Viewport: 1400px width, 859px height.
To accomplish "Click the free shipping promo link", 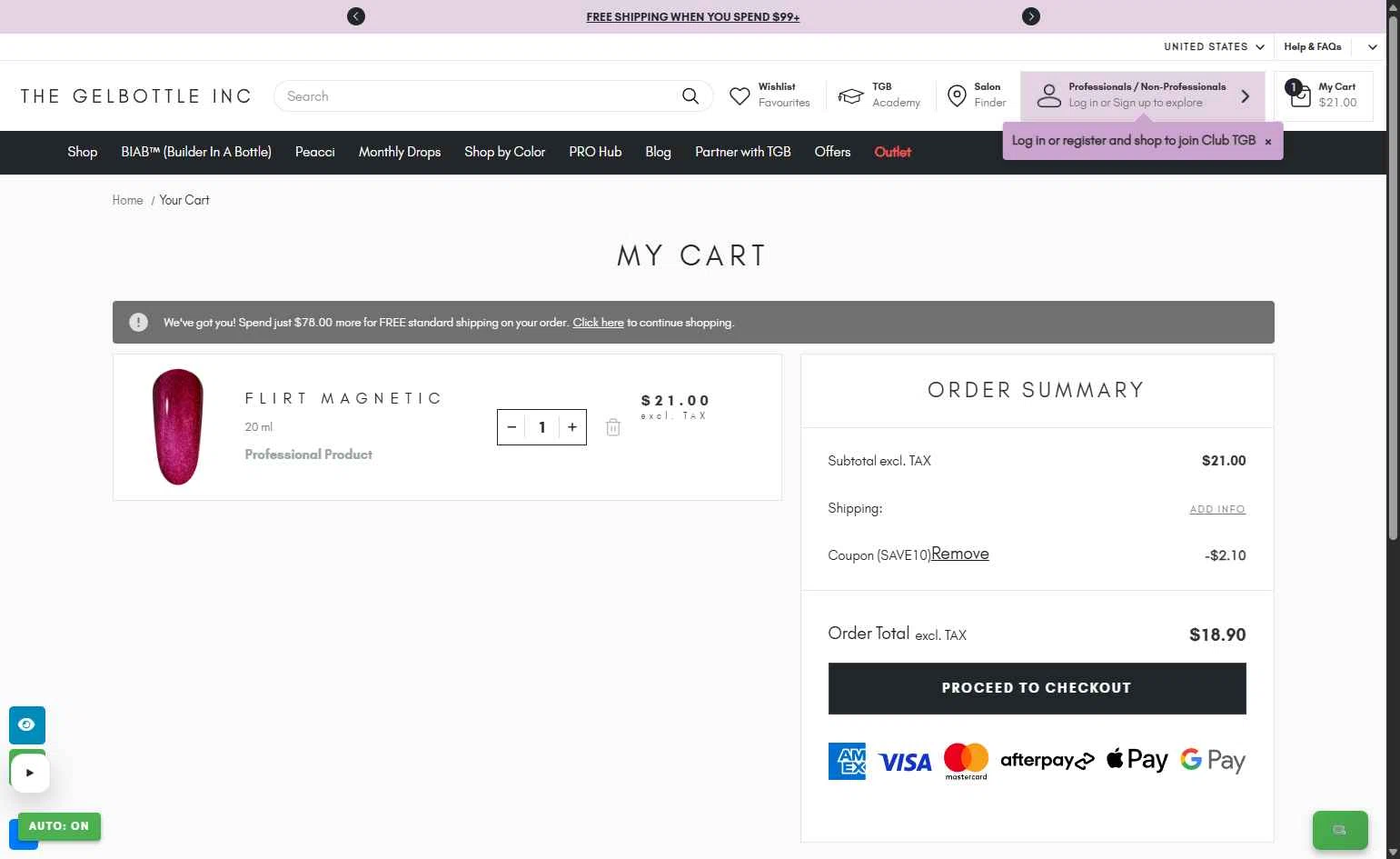I will tap(693, 16).
